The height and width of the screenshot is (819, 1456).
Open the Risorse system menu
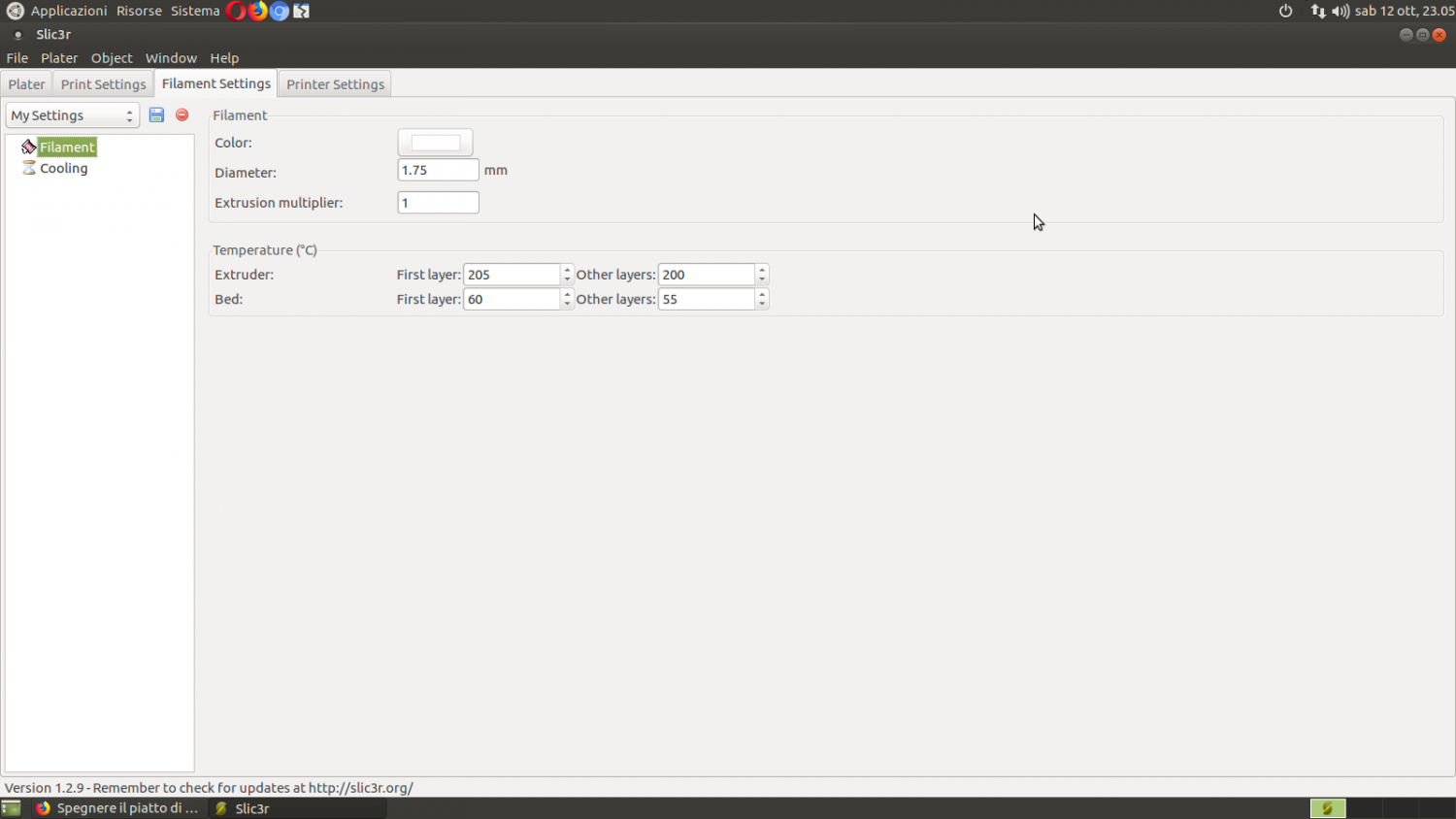pyautogui.click(x=139, y=11)
